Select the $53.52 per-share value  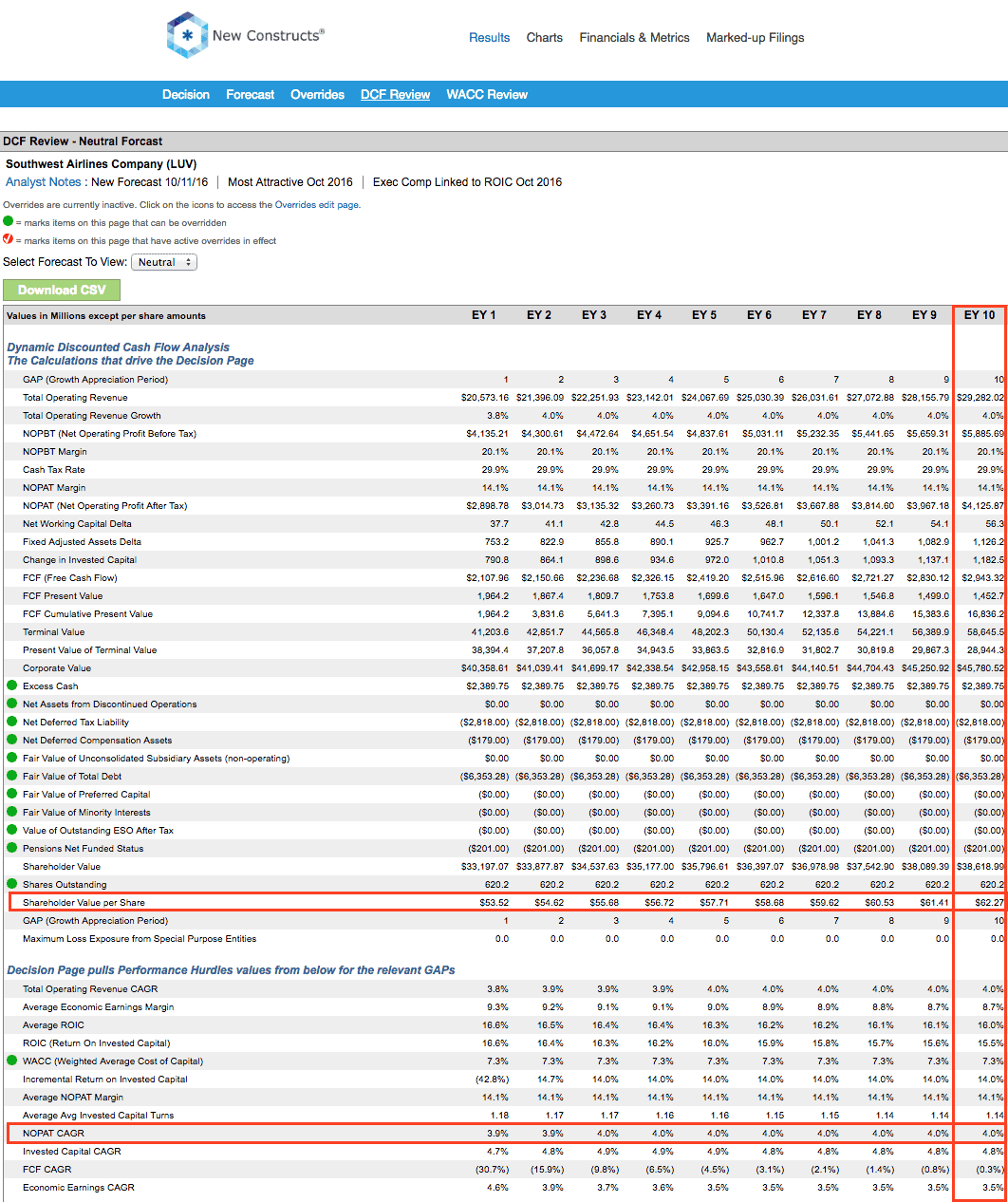coord(495,903)
